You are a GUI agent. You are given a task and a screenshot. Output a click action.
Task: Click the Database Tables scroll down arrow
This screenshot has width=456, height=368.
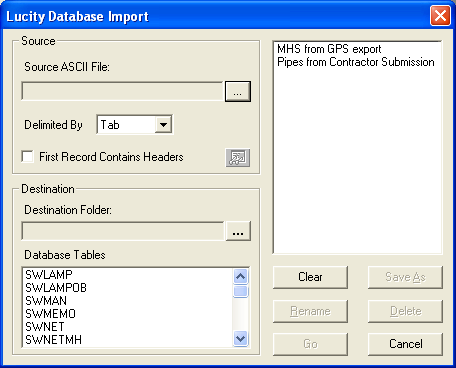[x=241, y=339]
